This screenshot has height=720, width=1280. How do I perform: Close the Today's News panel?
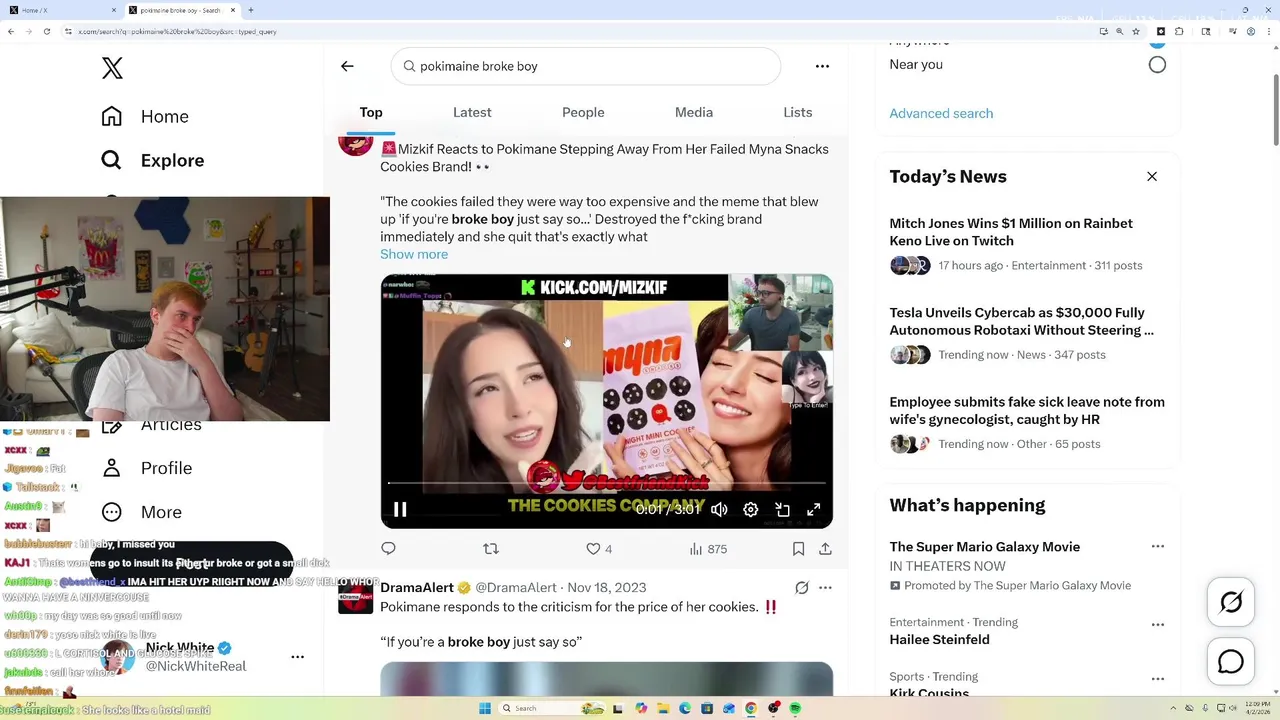[1152, 177]
